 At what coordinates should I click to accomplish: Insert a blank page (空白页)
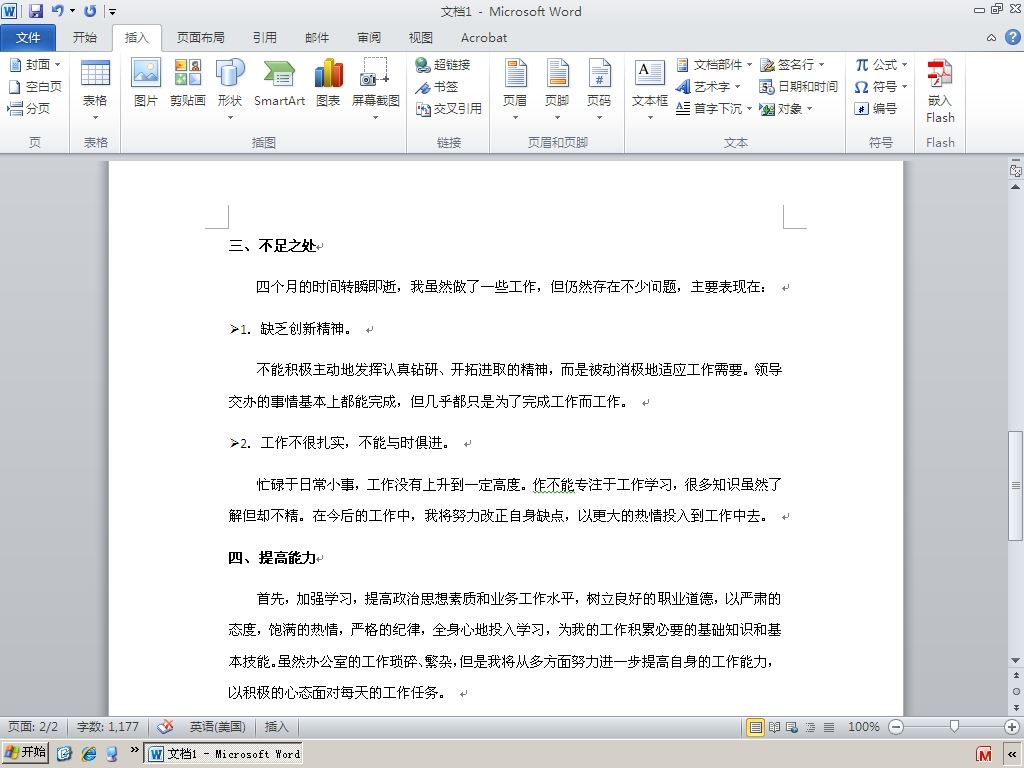point(35,87)
